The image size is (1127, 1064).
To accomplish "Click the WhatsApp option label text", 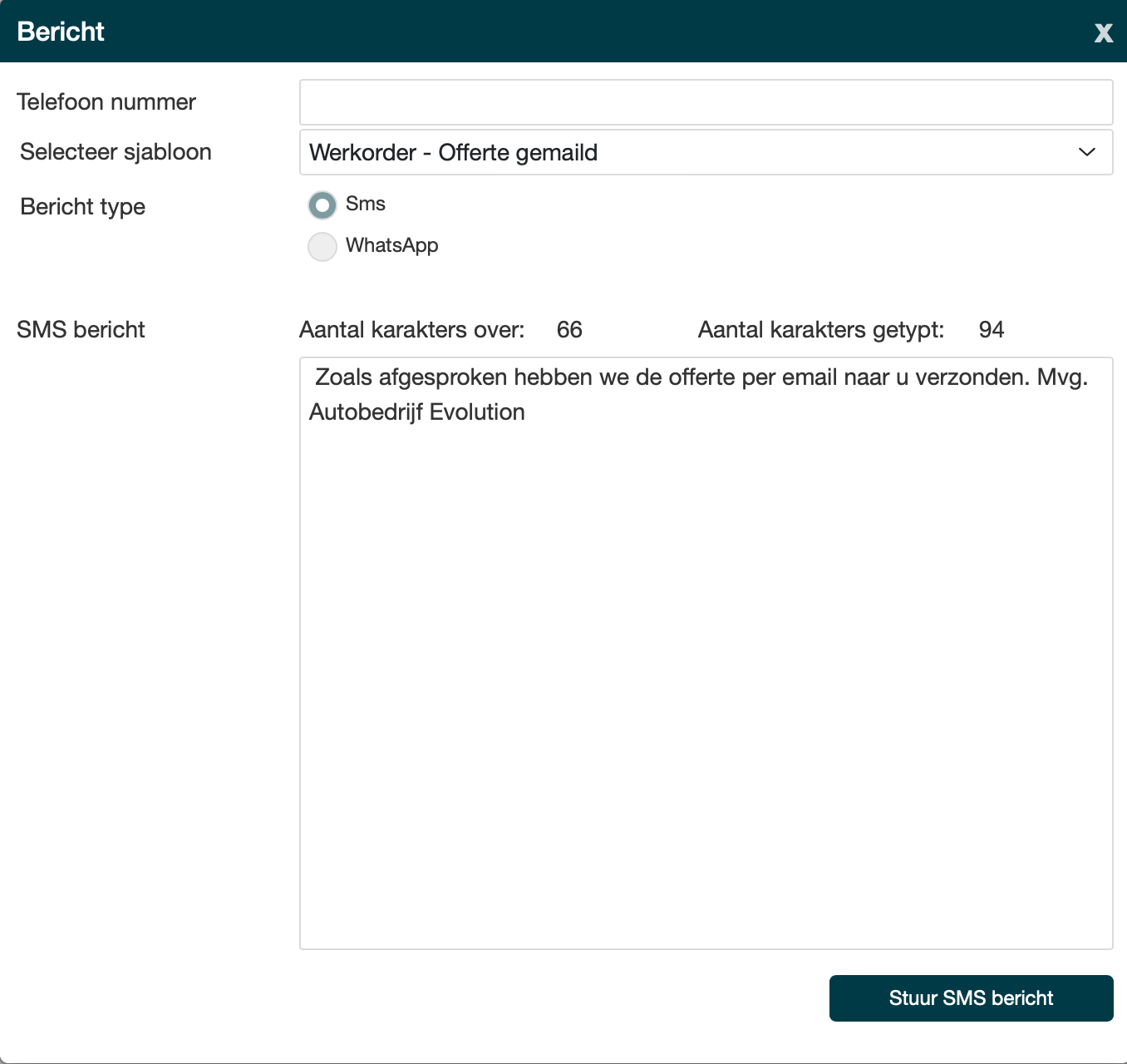I will [391, 245].
